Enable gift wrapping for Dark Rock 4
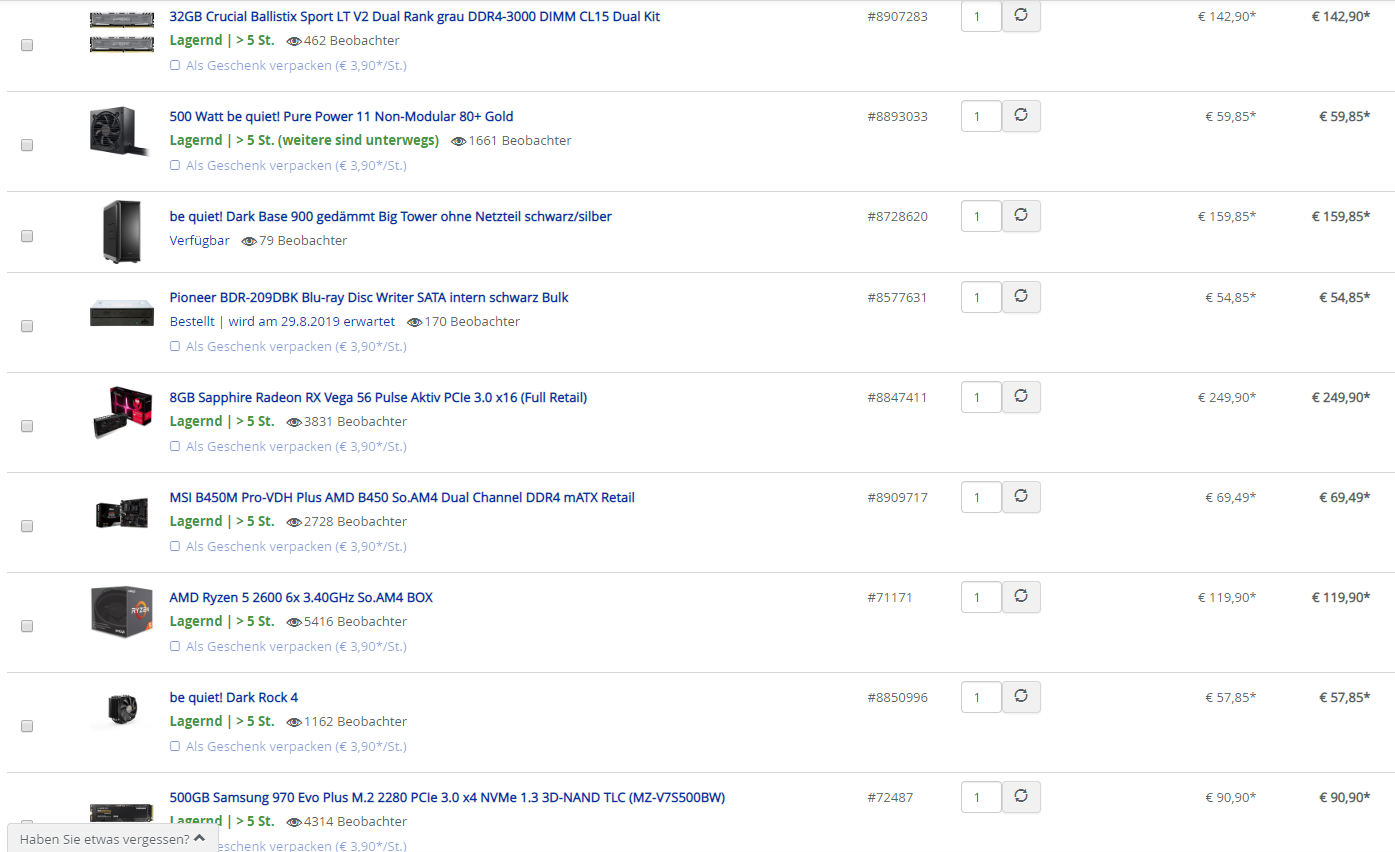The width and height of the screenshot is (1395, 852). coord(175,747)
